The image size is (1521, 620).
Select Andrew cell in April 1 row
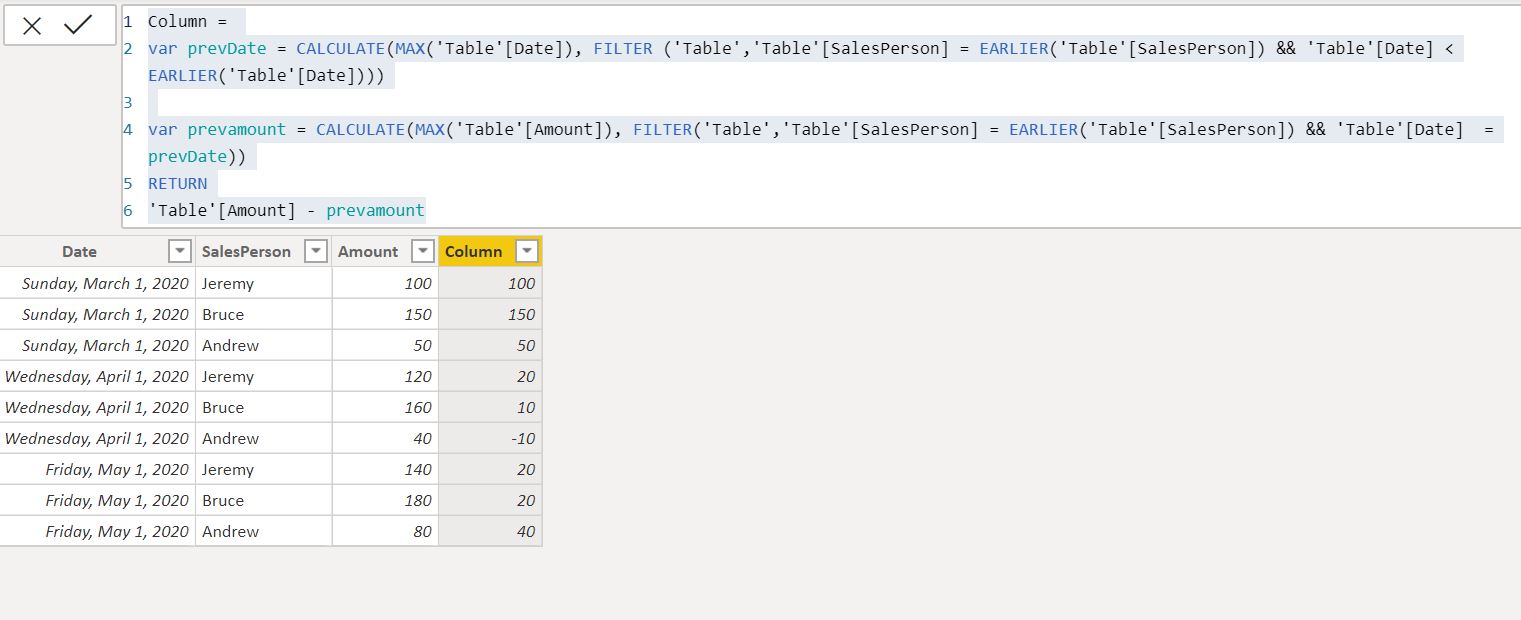click(264, 438)
